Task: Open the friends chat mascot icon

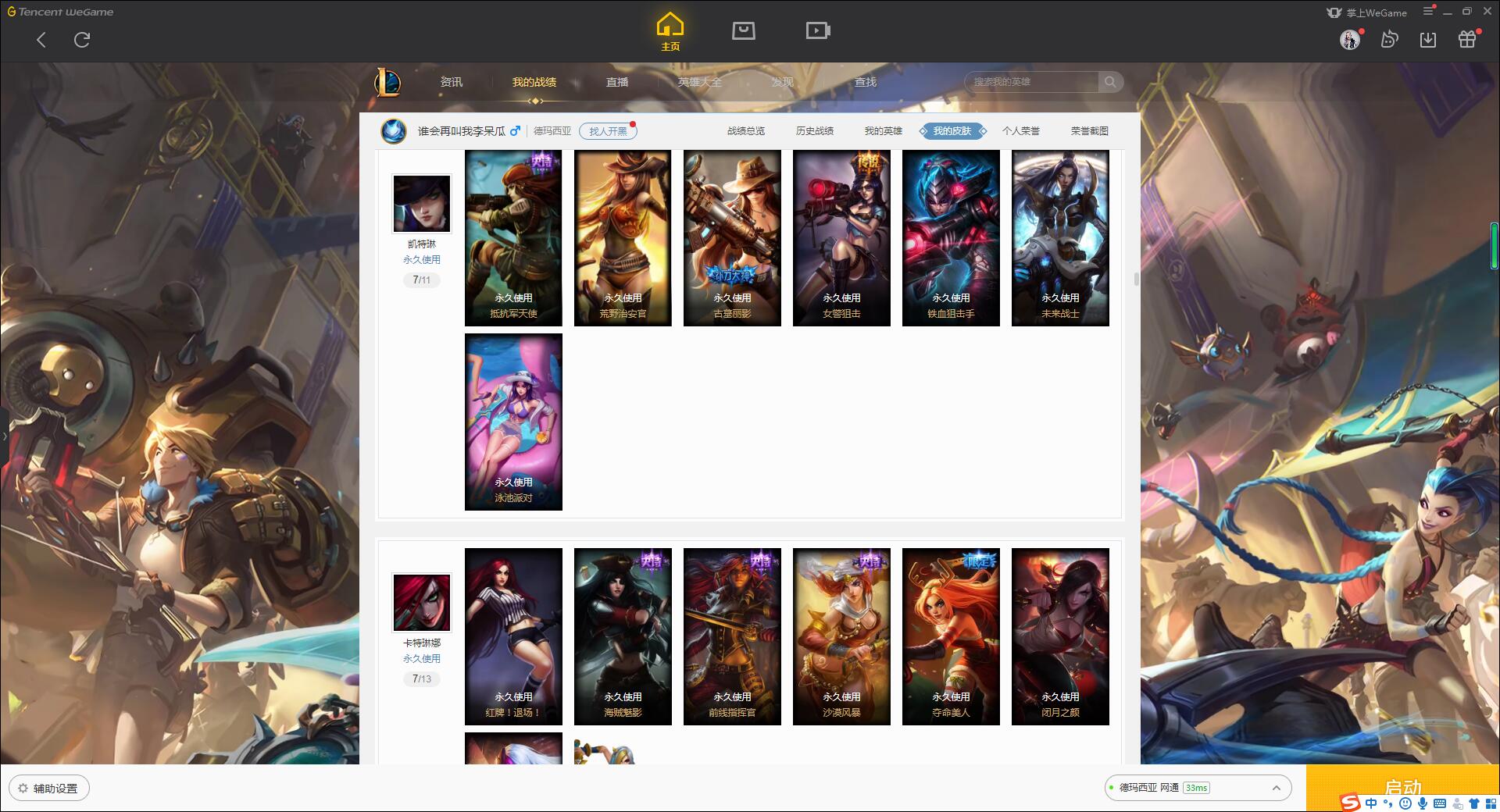Action: tap(1389, 39)
